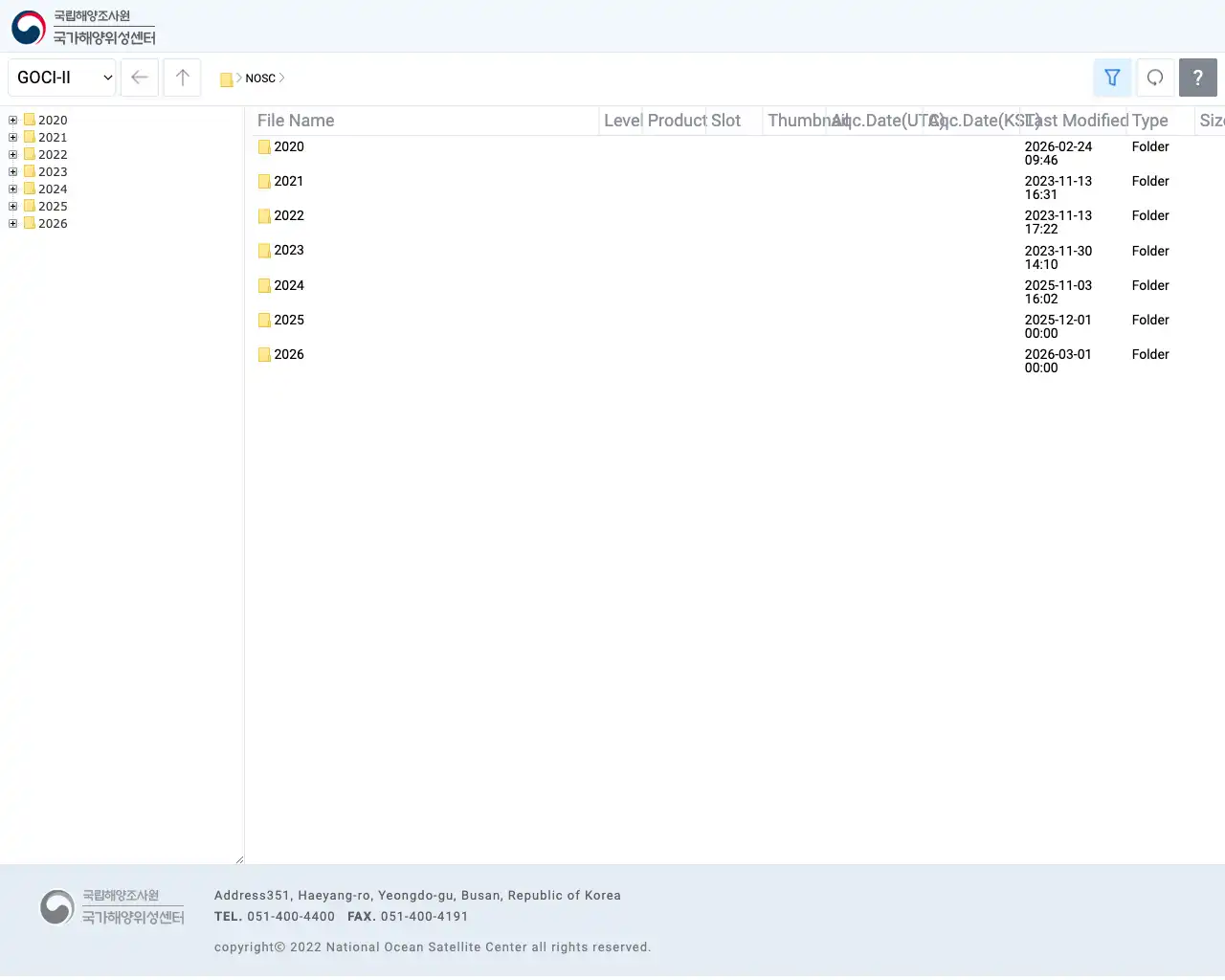Go up one directory level

pos(182,78)
